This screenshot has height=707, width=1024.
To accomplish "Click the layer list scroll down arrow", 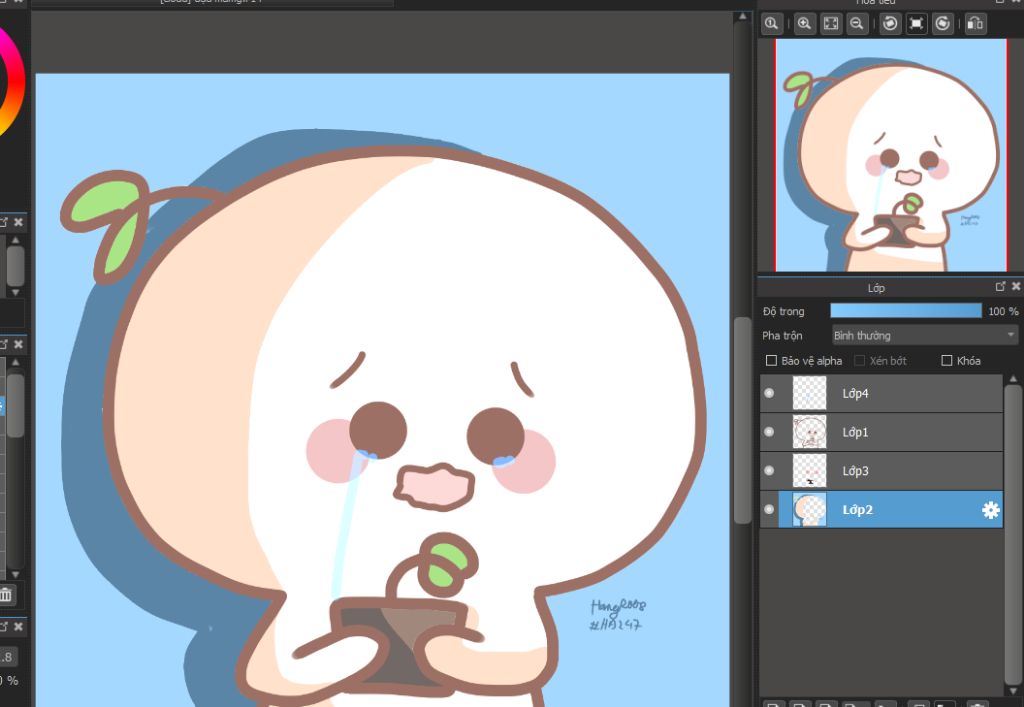I will click(1013, 691).
